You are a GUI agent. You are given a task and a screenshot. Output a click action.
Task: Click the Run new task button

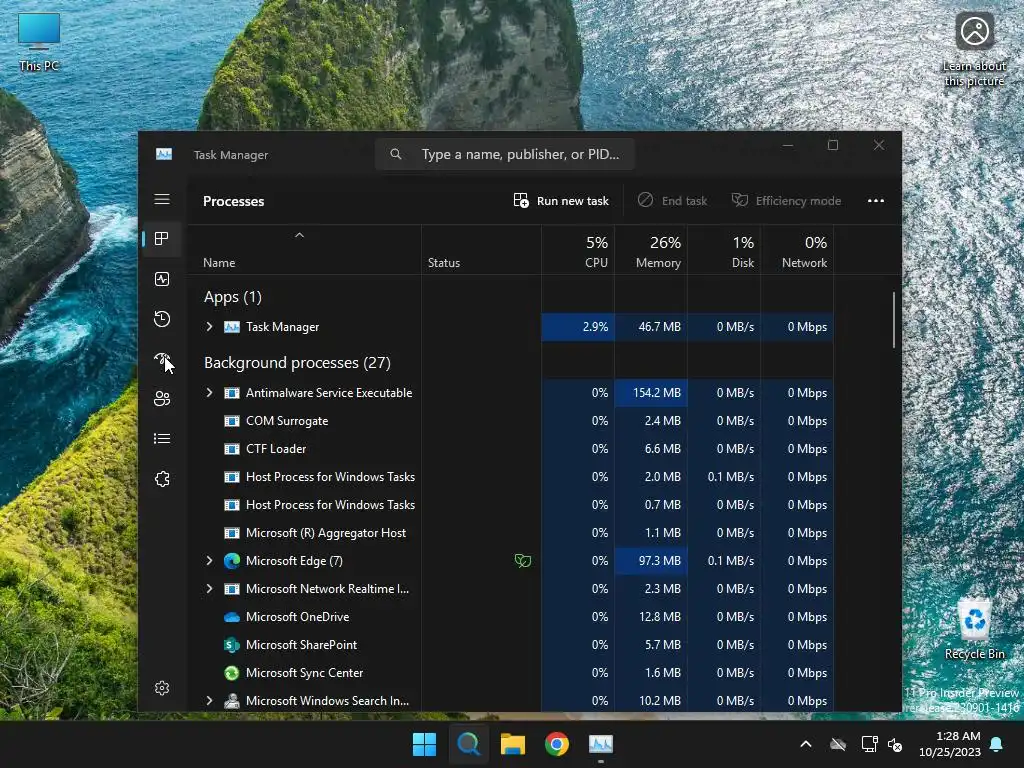click(561, 200)
